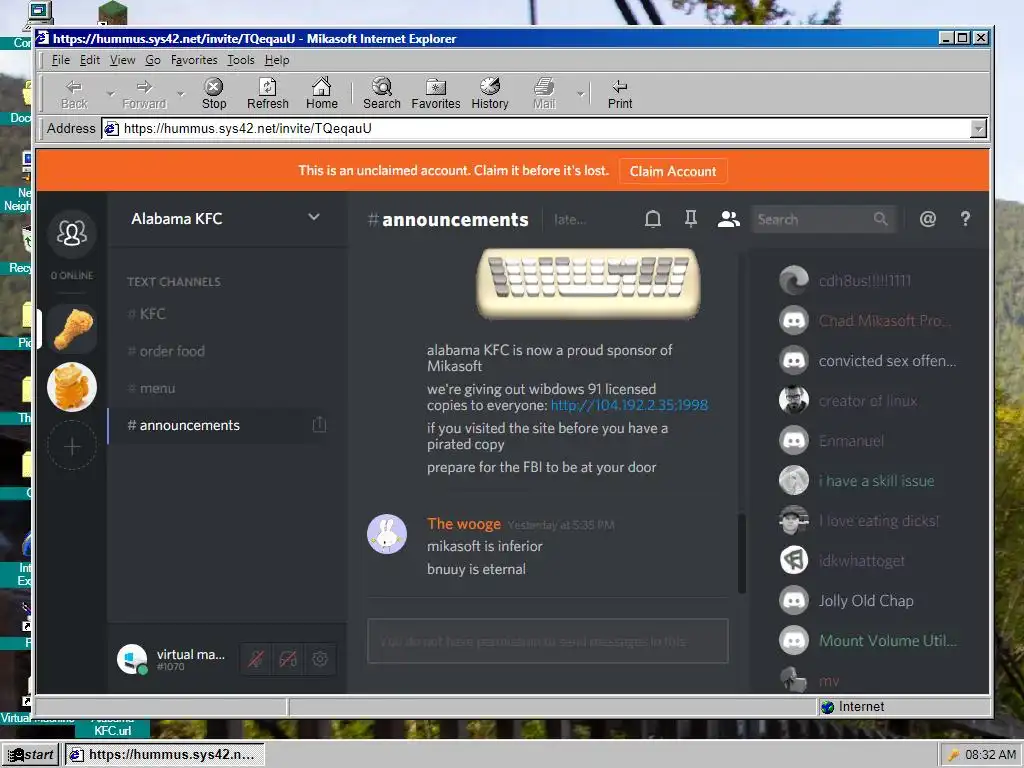
Task: Open the KFC text channel
Action: [226, 314]
